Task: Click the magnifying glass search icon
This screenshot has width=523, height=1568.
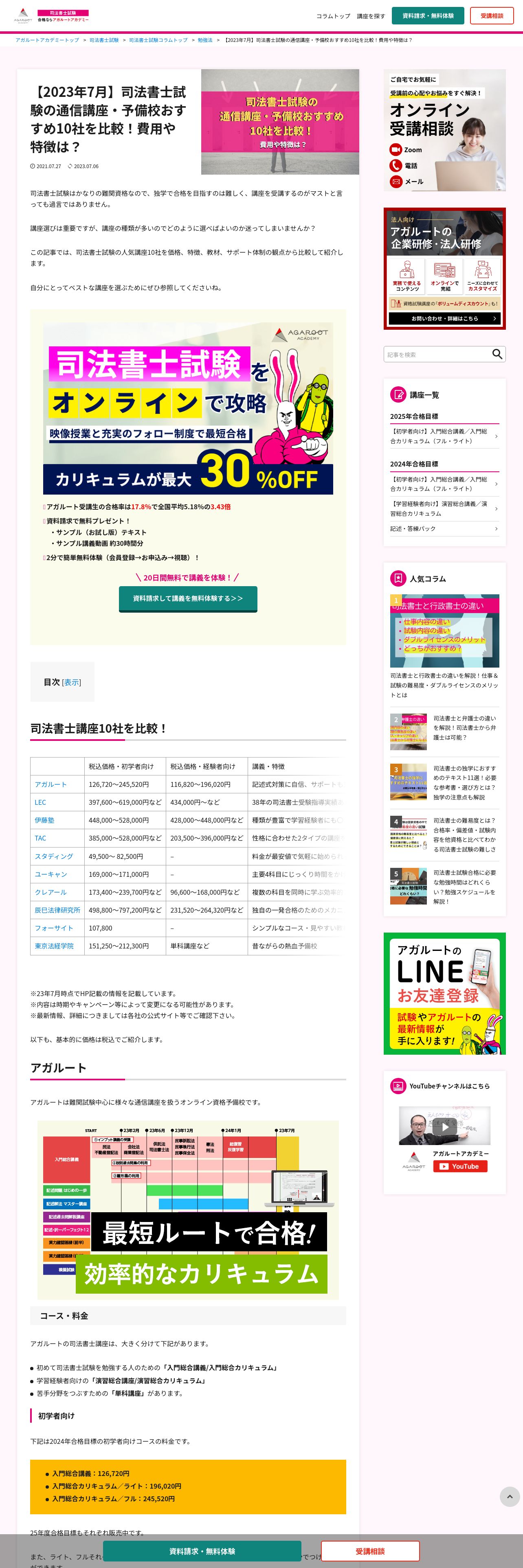Action: (x=497, y=354)
